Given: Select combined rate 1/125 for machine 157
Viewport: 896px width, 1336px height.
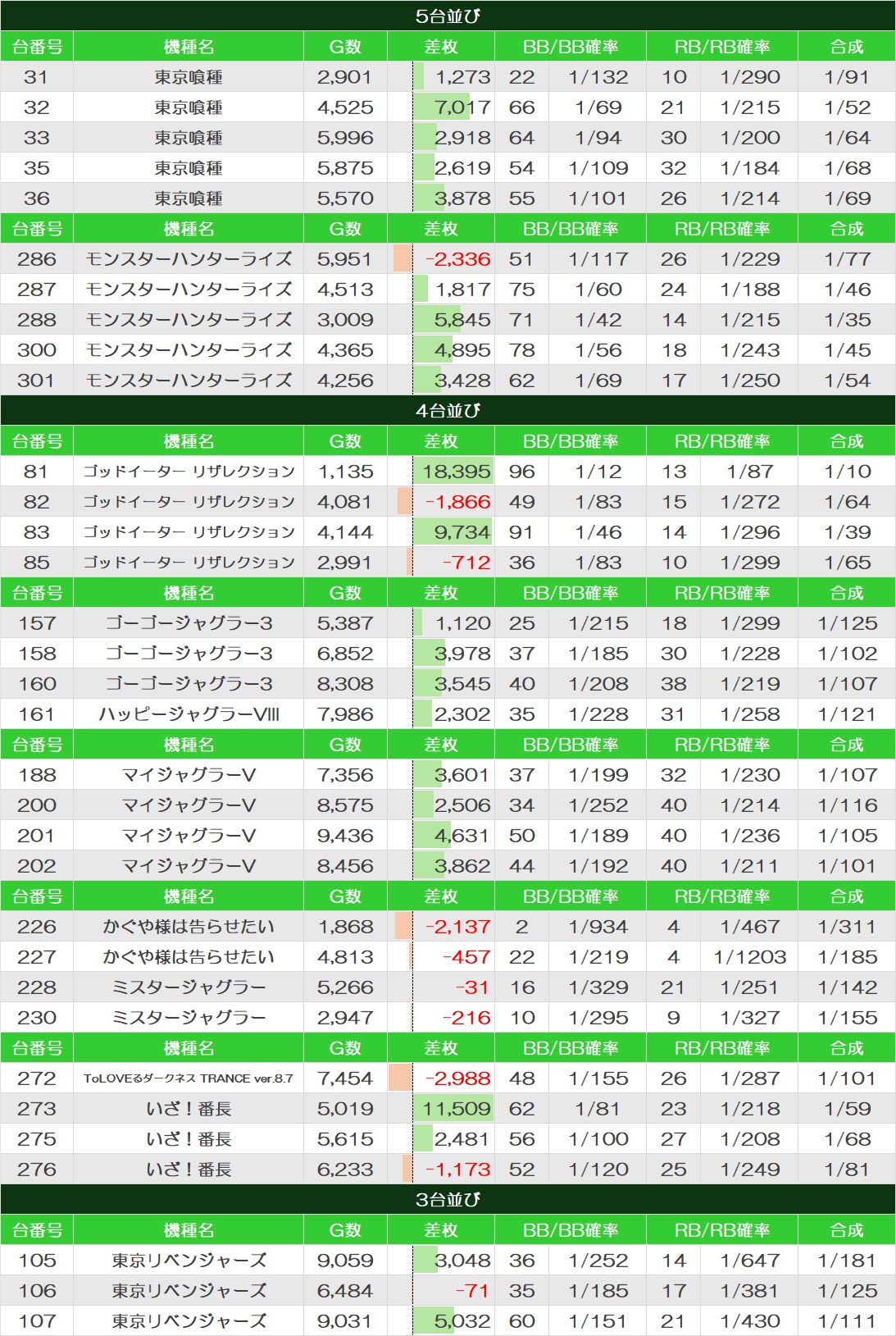Looking at the screenshot, I should click(x=848, y=623).
